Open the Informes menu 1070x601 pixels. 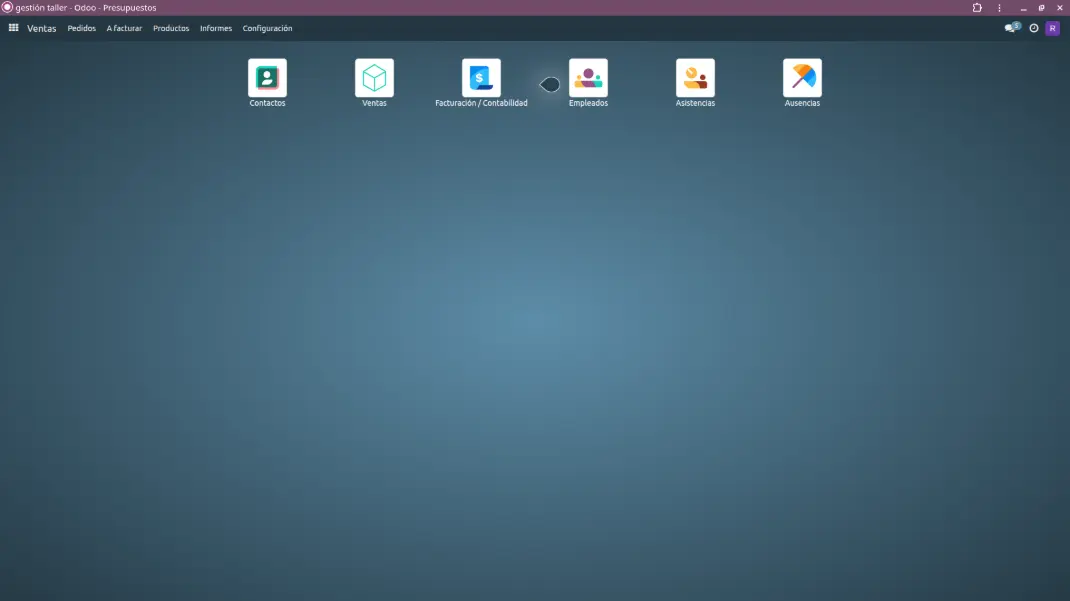pyautogui.click(x=216, y=28)
